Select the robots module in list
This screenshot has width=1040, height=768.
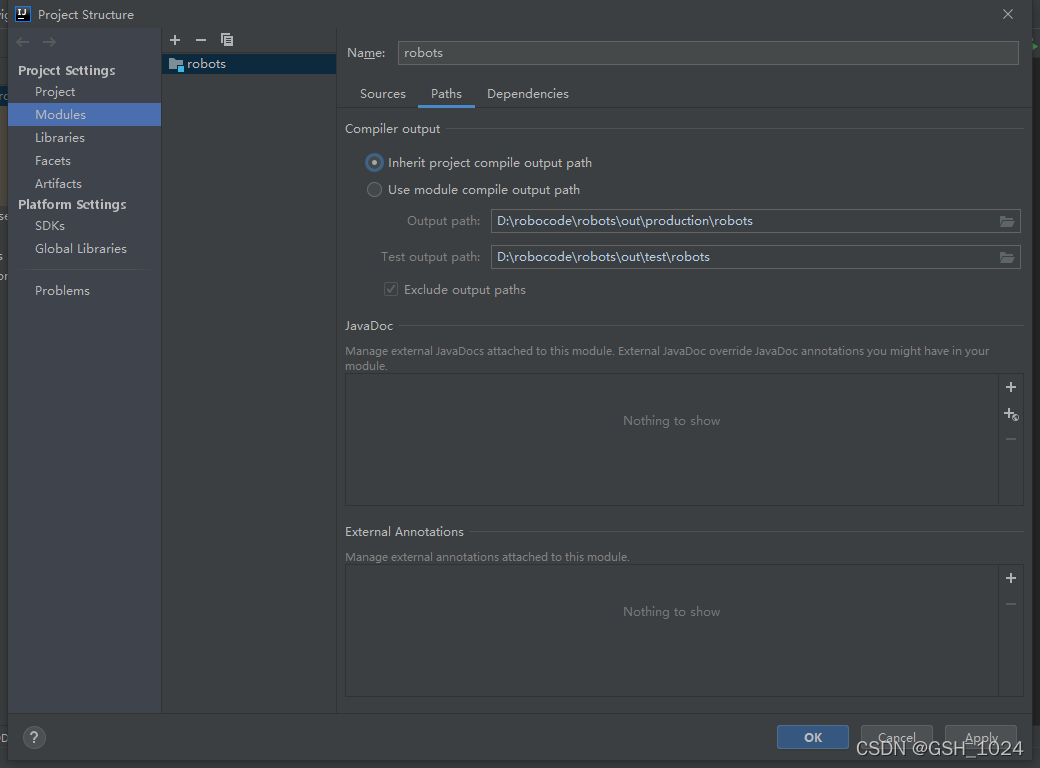(249, 64)
